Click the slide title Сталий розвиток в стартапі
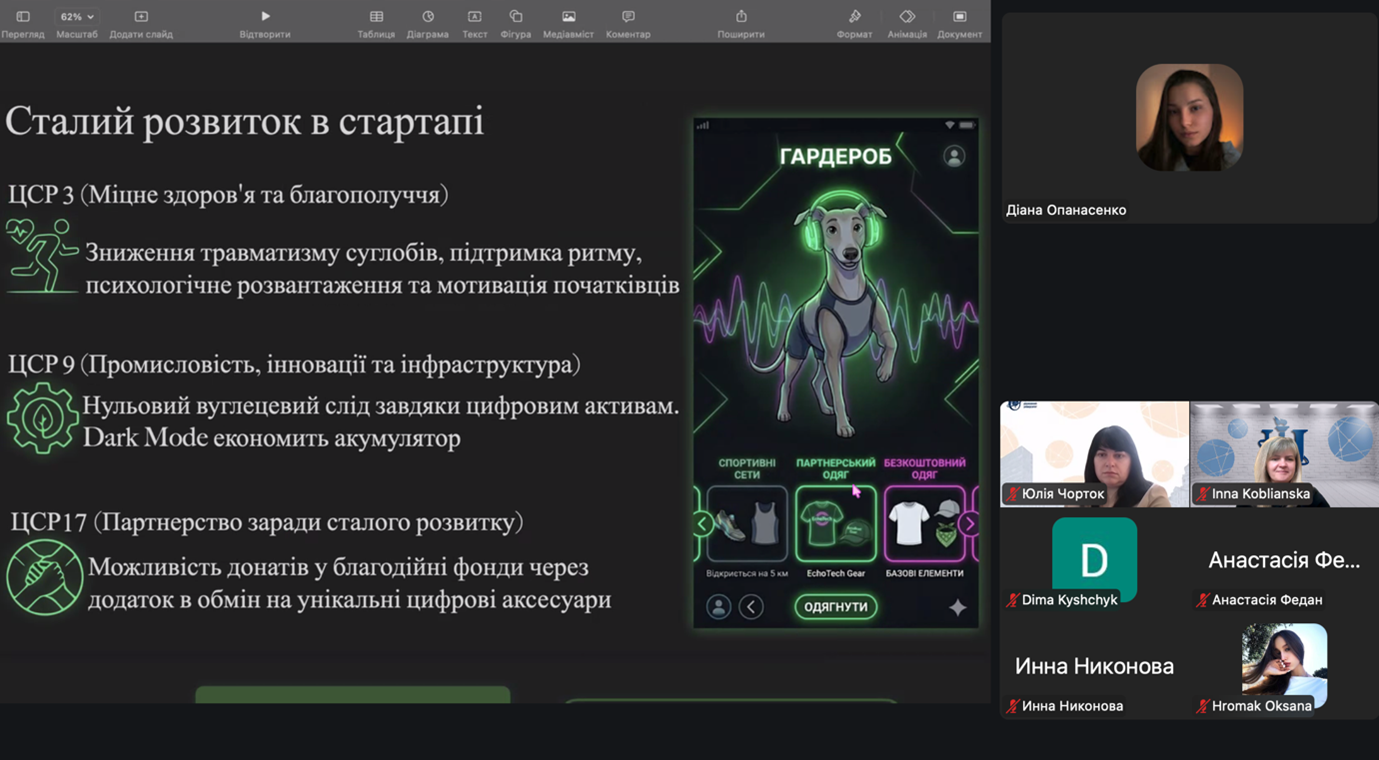 (245, 121)
